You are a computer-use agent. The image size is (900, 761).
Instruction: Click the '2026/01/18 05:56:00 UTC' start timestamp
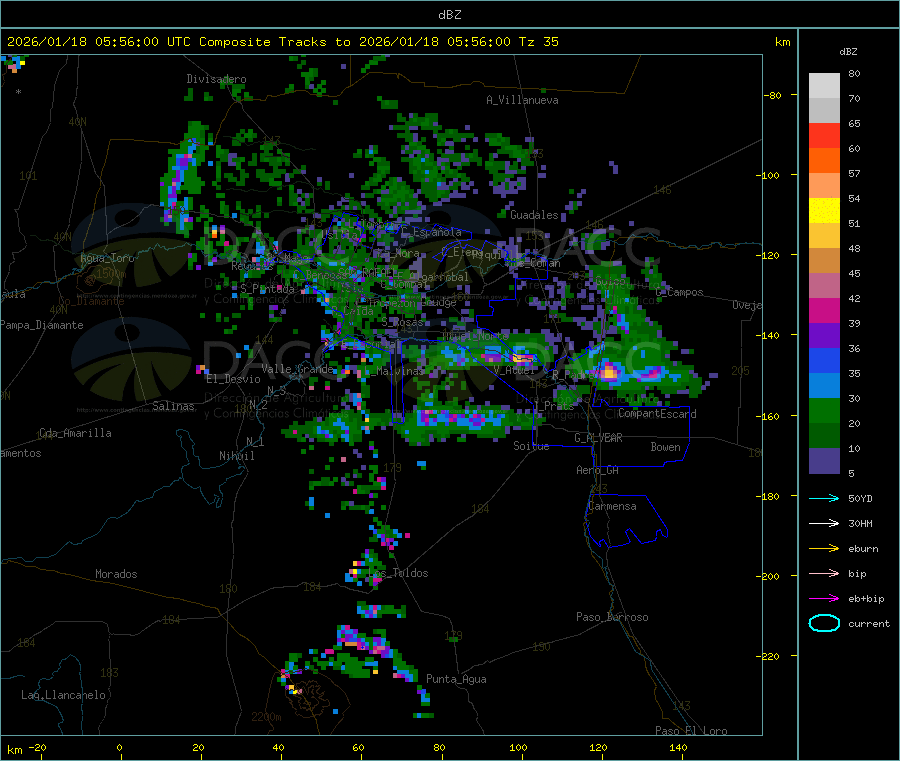[98, 42]
